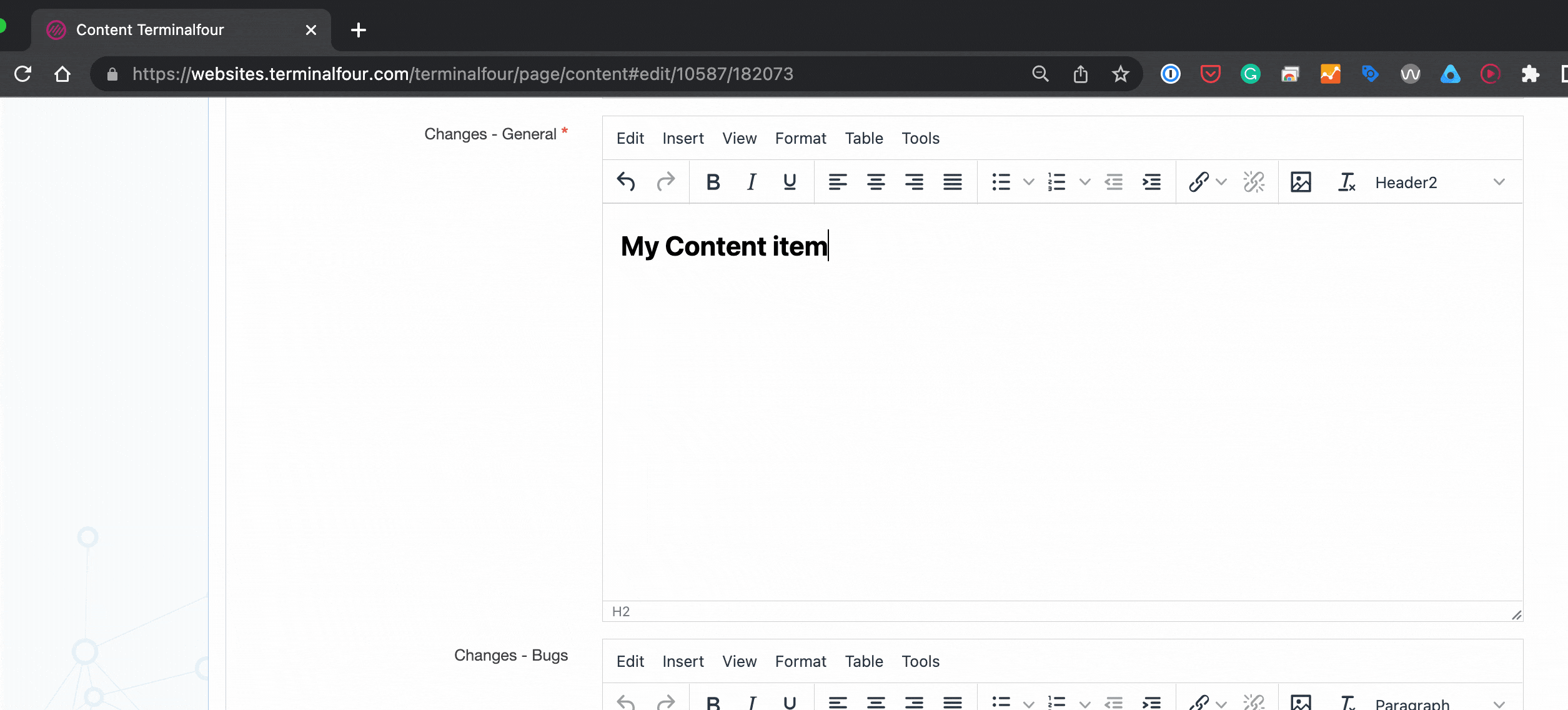Click the H2 element path in status bar
1568x710 pixels.
click(x=621, y=611)
